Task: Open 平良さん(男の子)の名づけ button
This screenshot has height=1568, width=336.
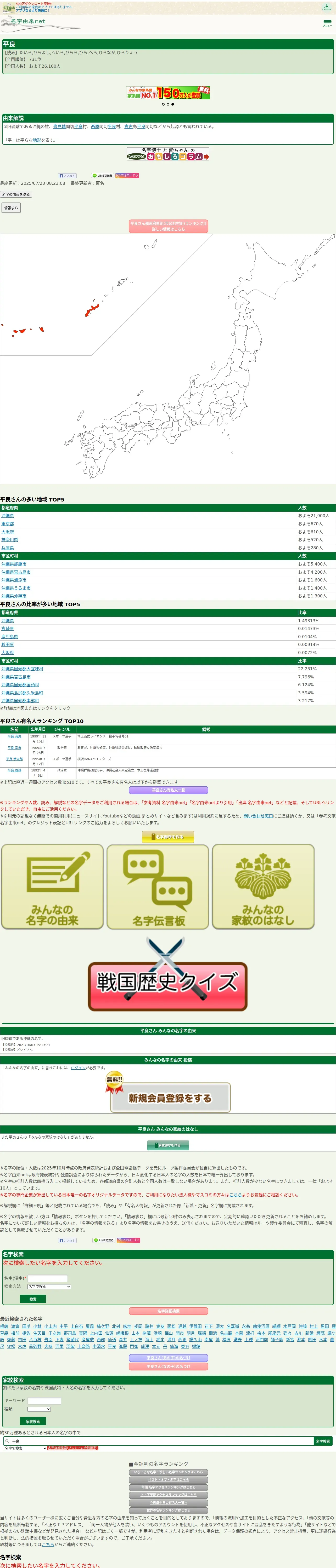Action: (x=168, y=1357)
